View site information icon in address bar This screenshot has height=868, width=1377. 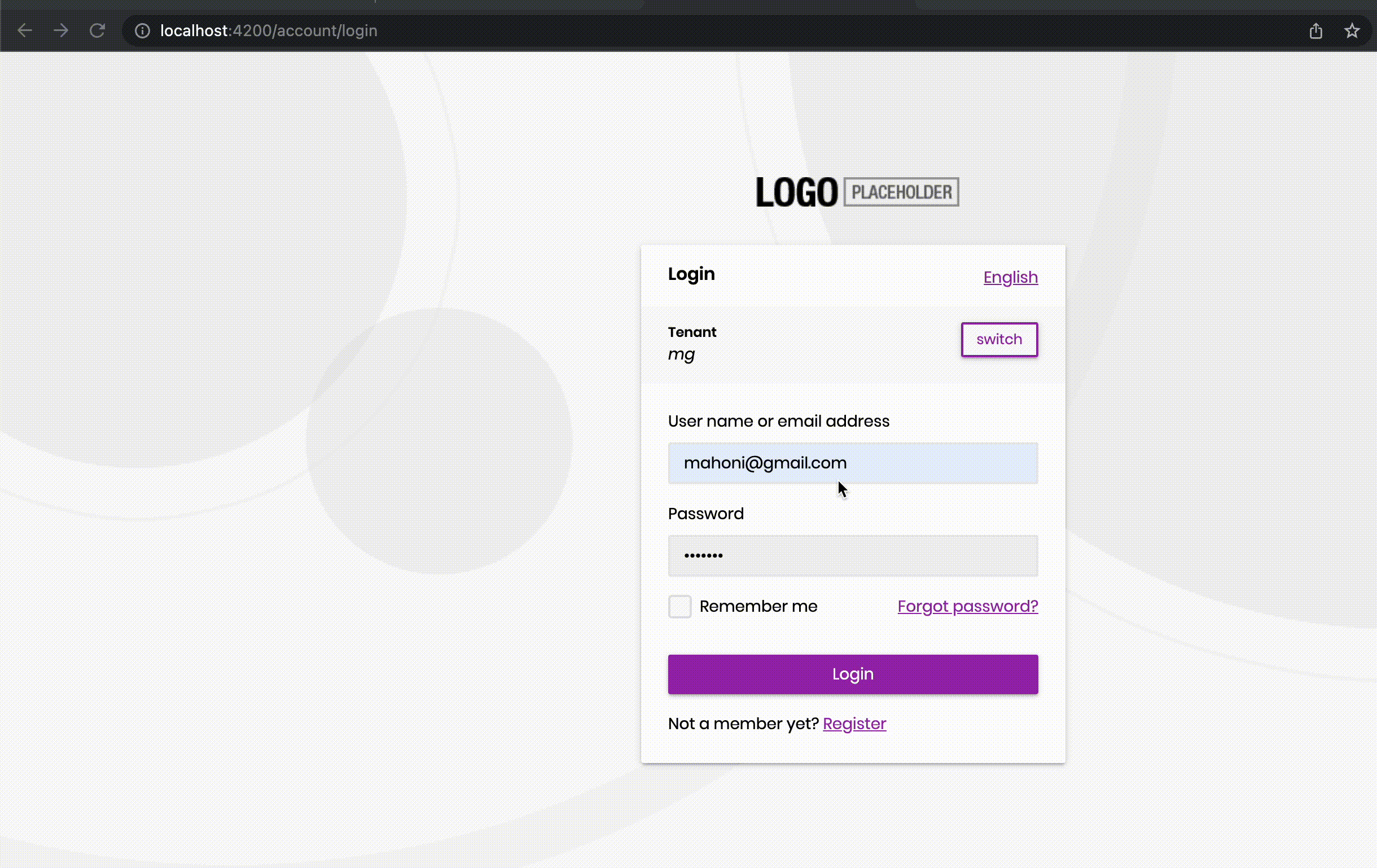tap(142, 30)
